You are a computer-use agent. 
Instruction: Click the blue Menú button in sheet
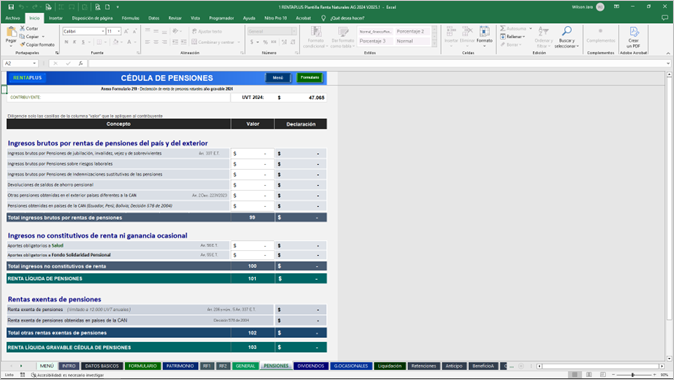278,78
